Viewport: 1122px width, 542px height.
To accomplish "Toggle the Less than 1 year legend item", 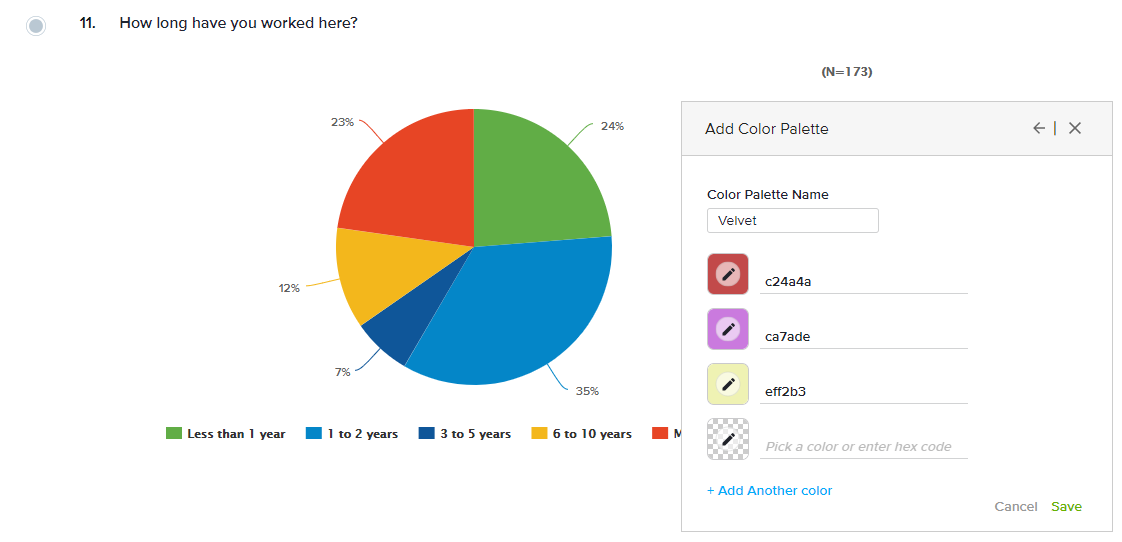I will [x=226, y=434].
